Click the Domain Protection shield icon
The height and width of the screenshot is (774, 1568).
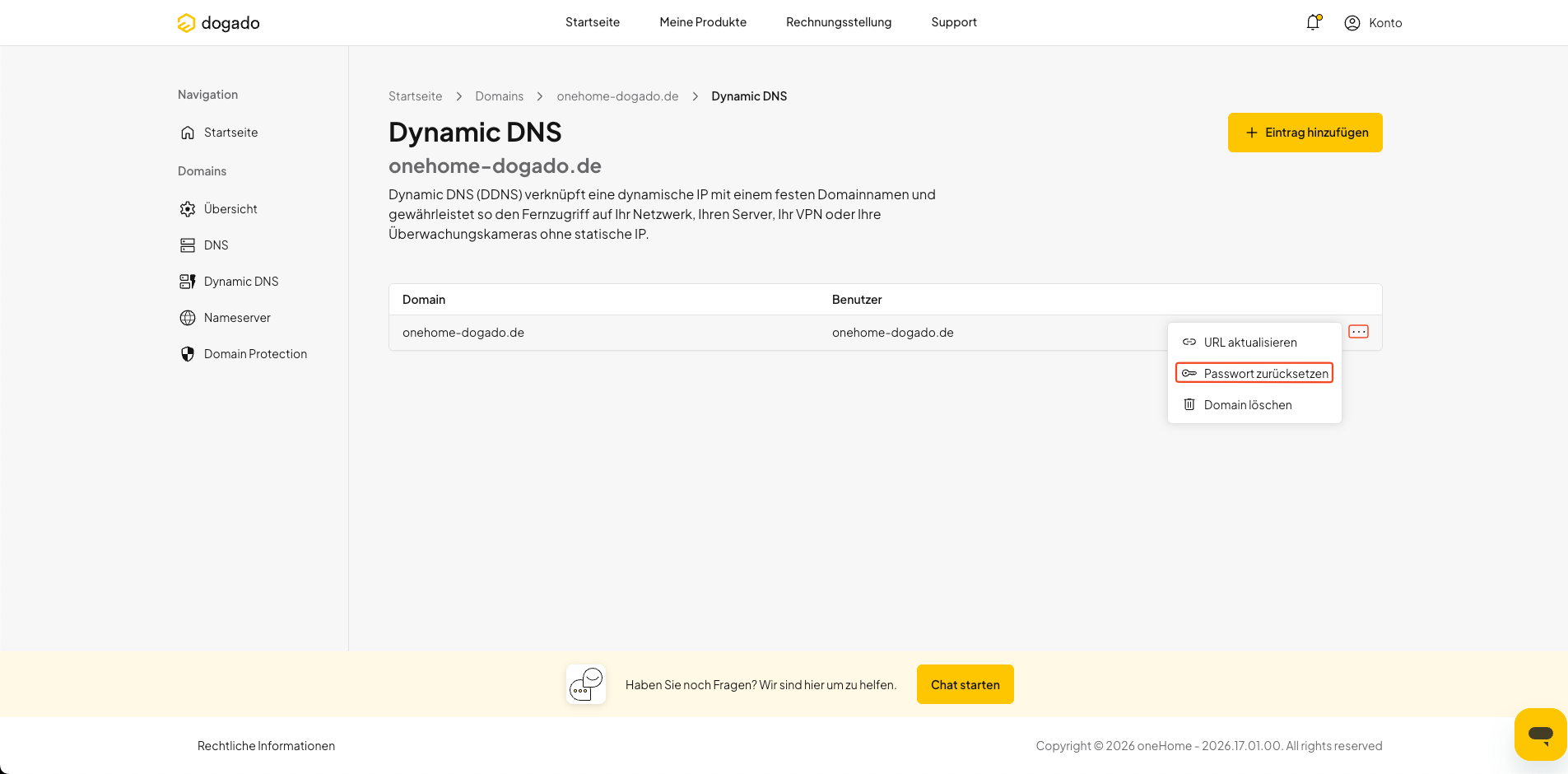pyautogui.click(x=188, y=354)
